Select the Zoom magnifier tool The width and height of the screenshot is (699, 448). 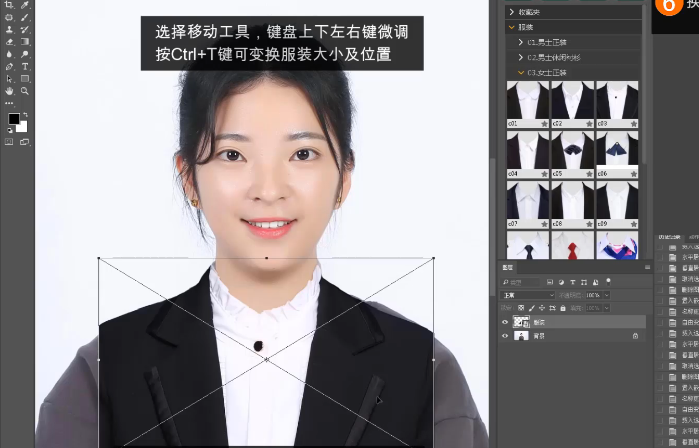click(25, 91)
